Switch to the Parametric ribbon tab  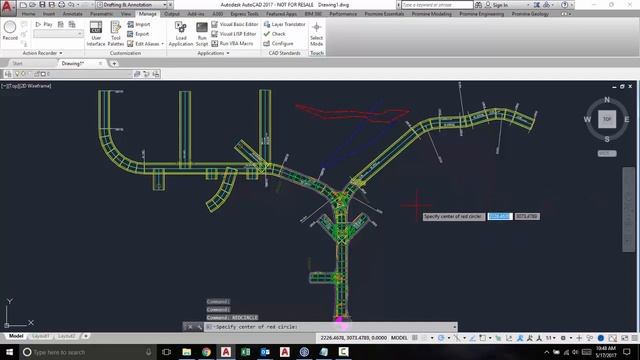[101, 14]
